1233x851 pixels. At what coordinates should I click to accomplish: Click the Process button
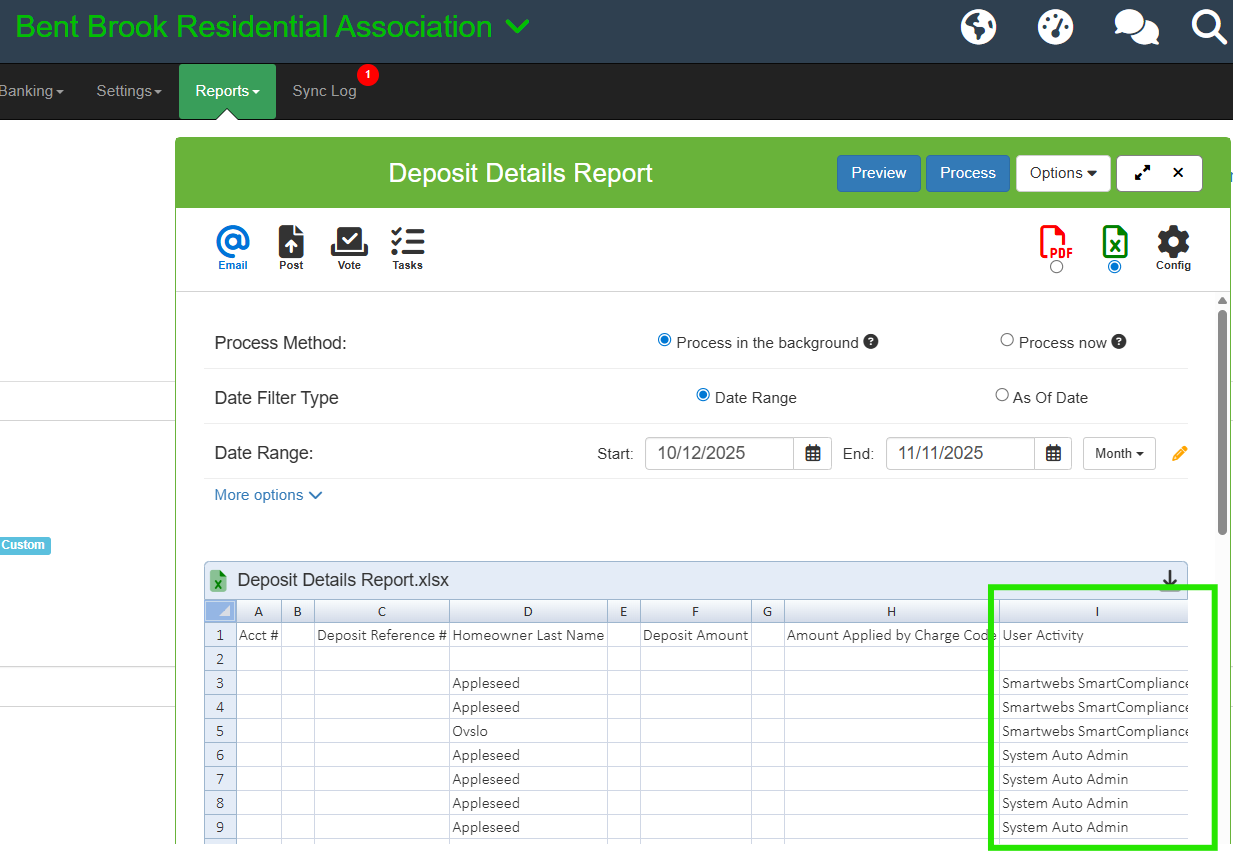tap(967, 173)
